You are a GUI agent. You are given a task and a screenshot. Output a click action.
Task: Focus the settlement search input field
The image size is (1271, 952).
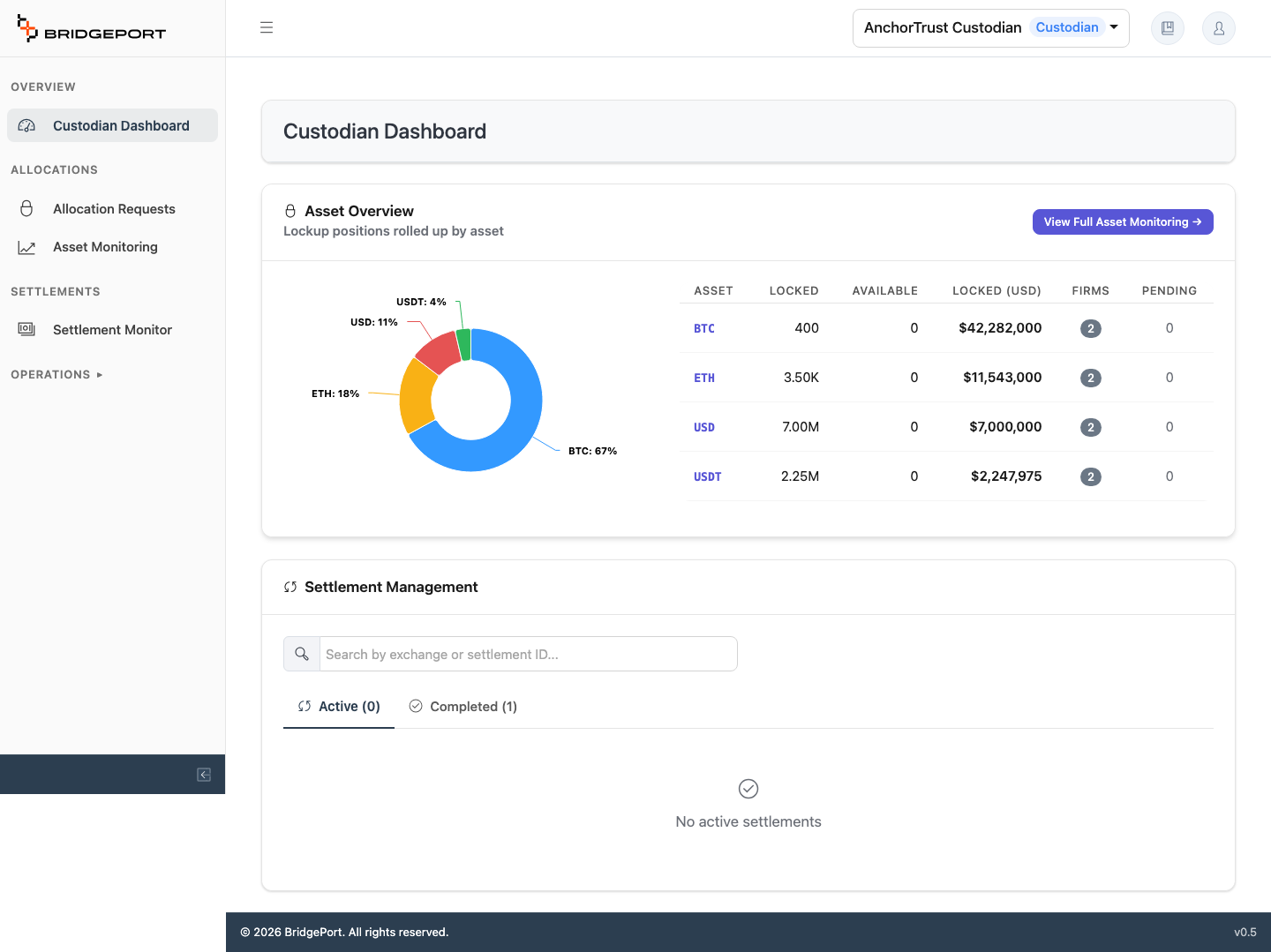coord(528,654)
